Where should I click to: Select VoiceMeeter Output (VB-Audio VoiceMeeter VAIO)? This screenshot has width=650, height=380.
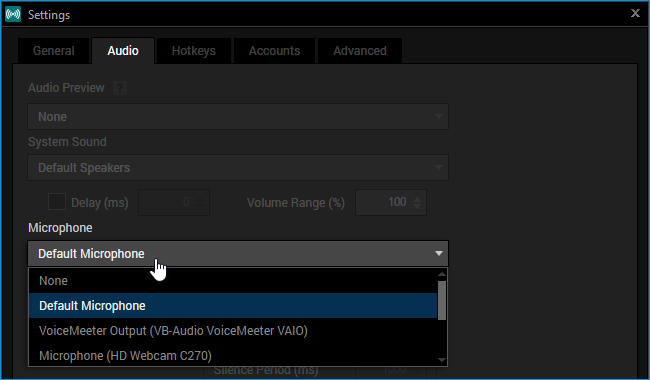[233, 331]
